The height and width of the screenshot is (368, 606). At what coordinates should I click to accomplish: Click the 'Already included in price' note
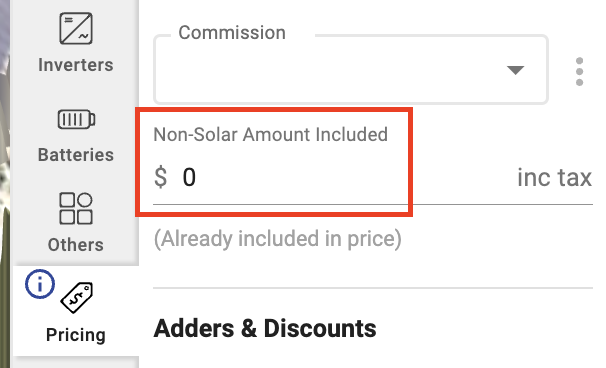point(277,239)
